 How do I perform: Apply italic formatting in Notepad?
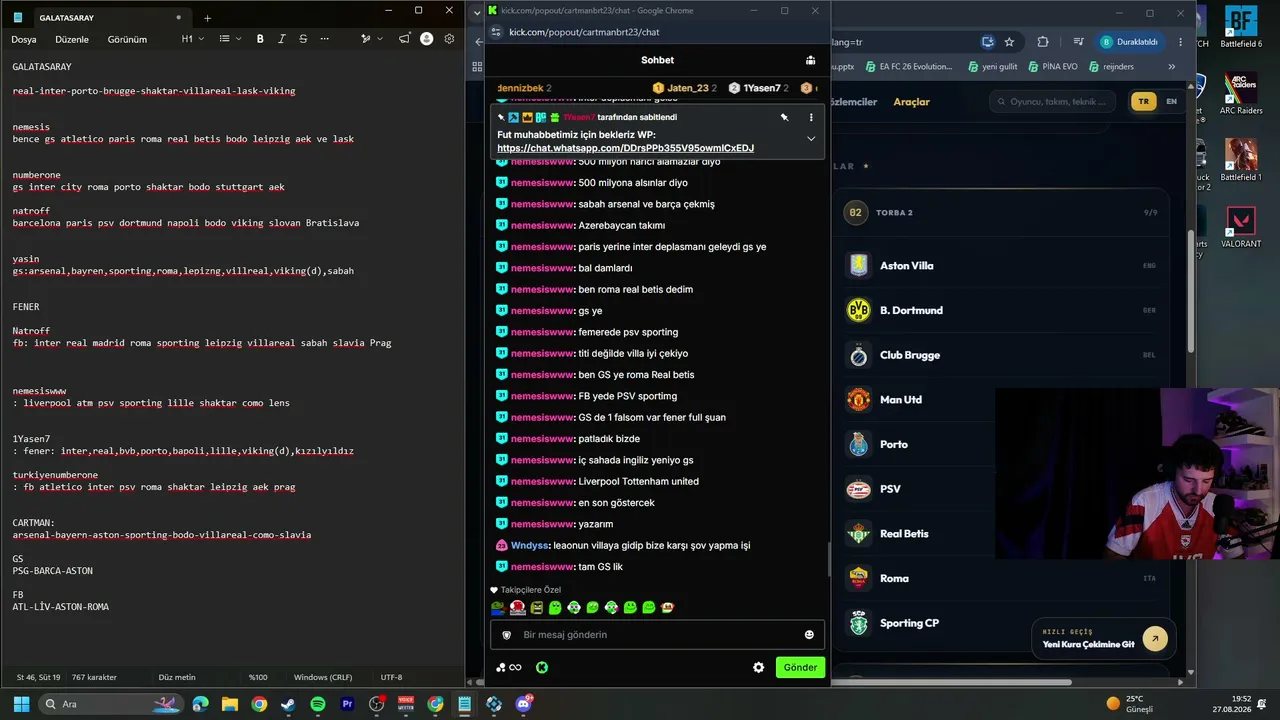[282, 39]
